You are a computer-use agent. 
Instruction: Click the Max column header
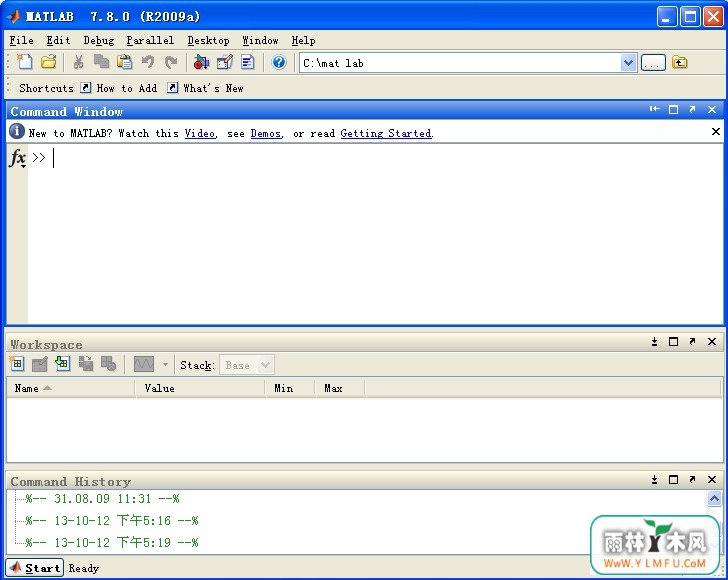(x=340, y=388)
